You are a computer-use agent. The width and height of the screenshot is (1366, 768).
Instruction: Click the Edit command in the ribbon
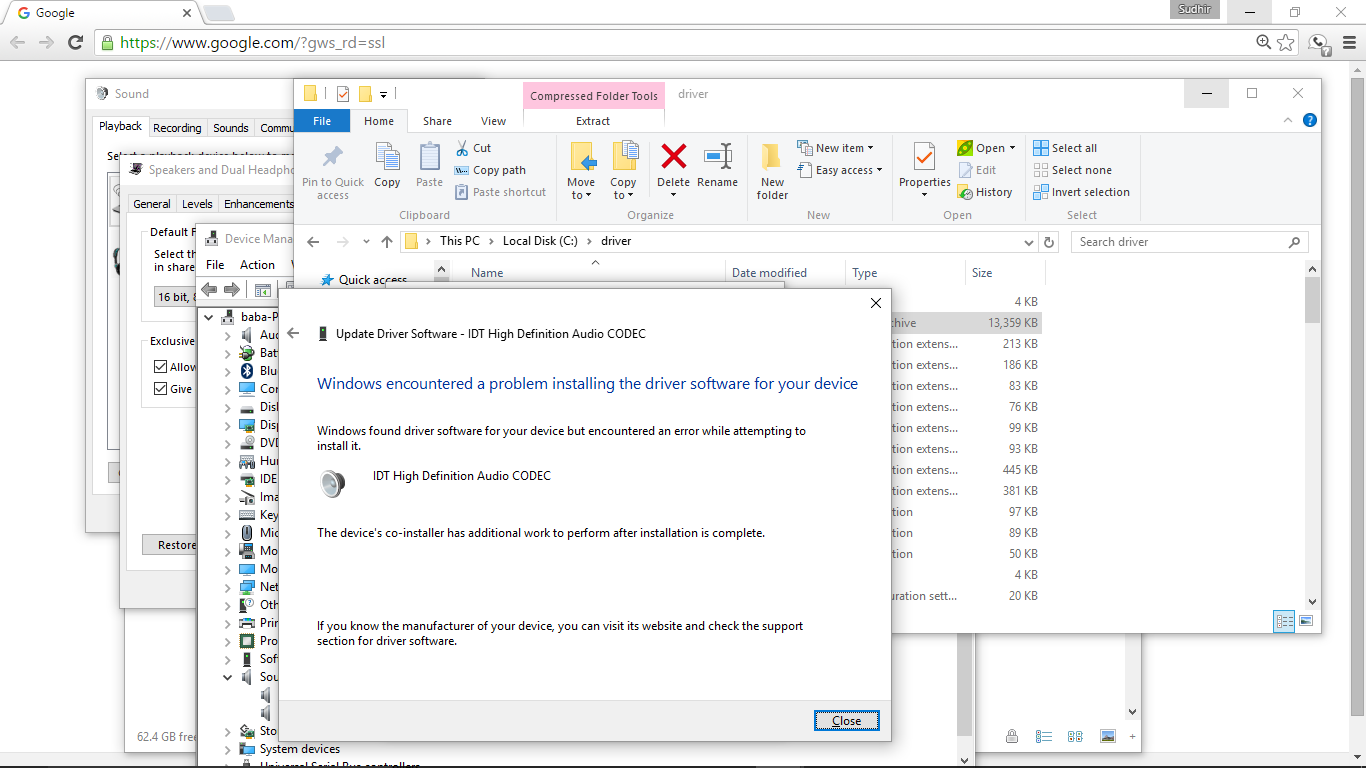click(977, 170)
